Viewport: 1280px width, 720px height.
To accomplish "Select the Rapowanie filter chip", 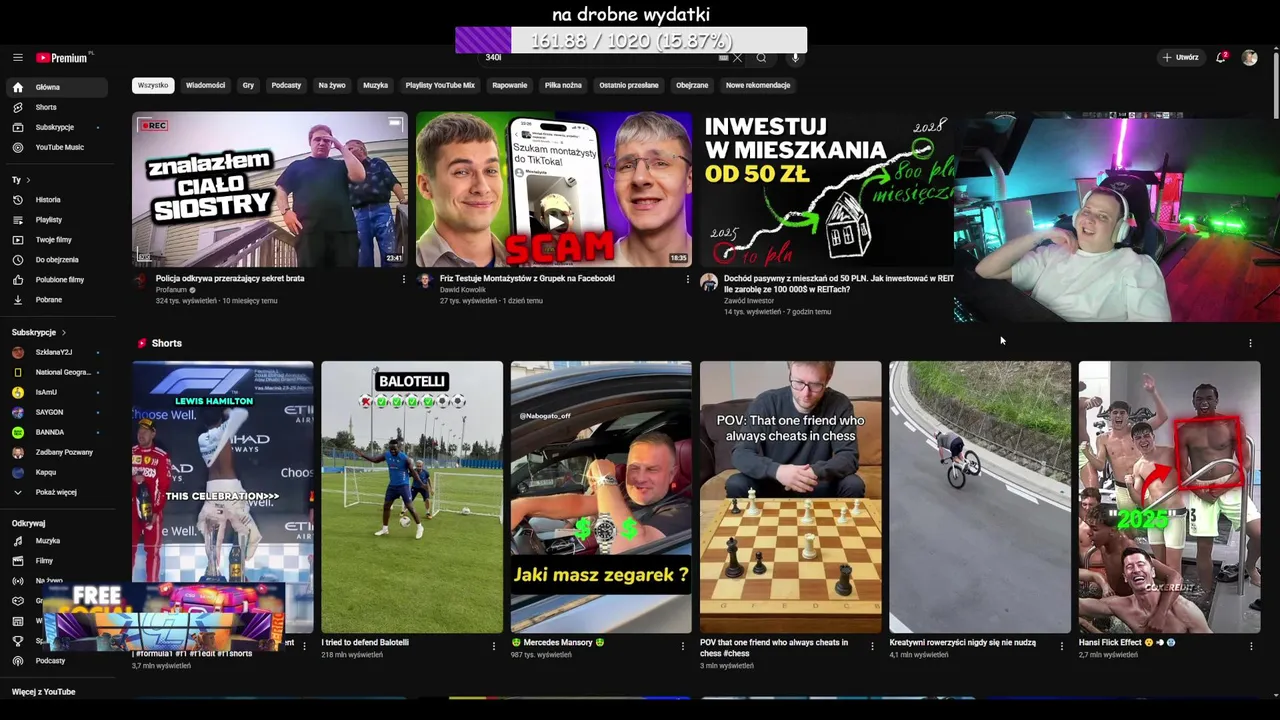I will tap(510, 85).
